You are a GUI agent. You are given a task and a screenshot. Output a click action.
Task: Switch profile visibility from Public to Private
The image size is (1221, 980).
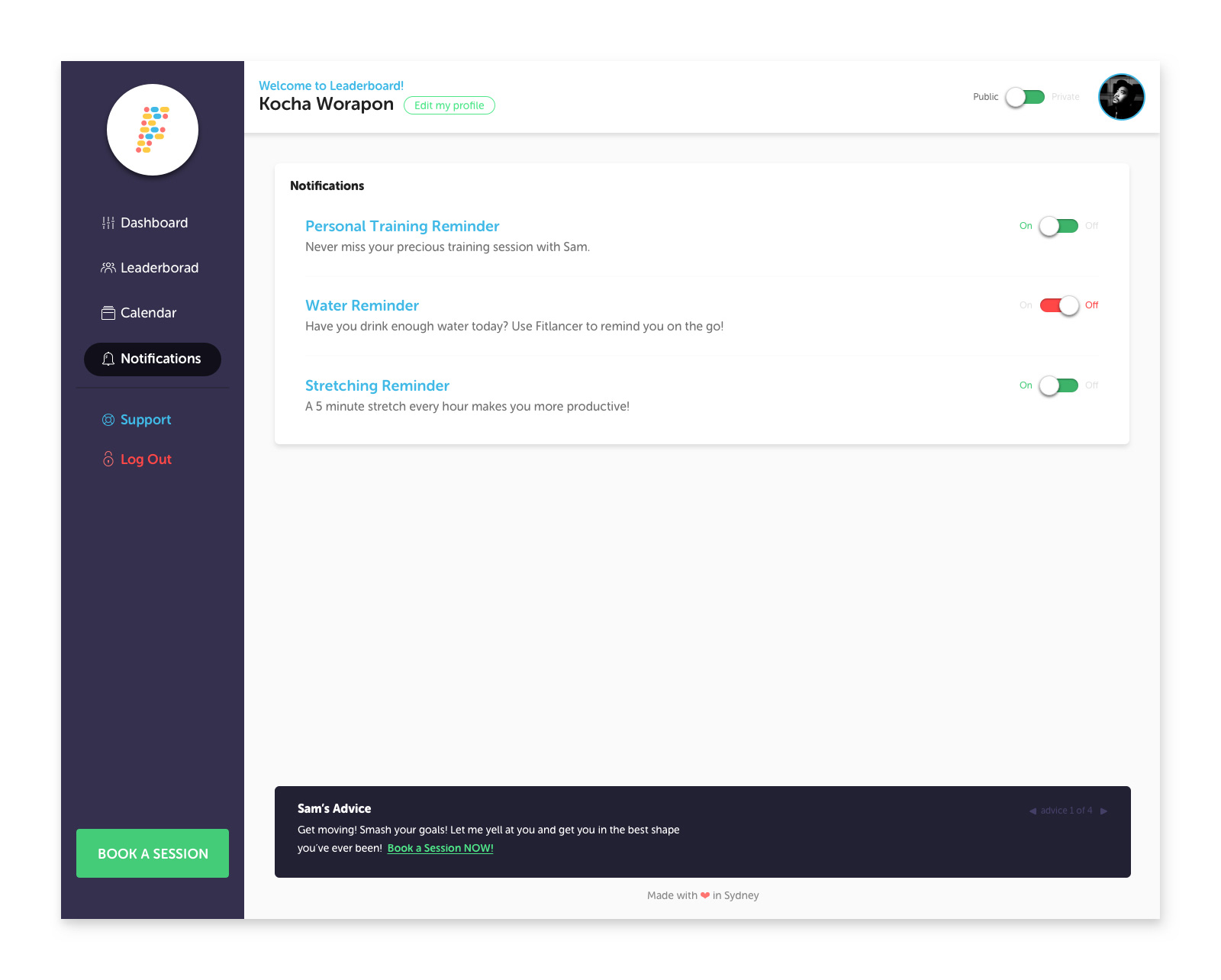(x=1024, y=97)
